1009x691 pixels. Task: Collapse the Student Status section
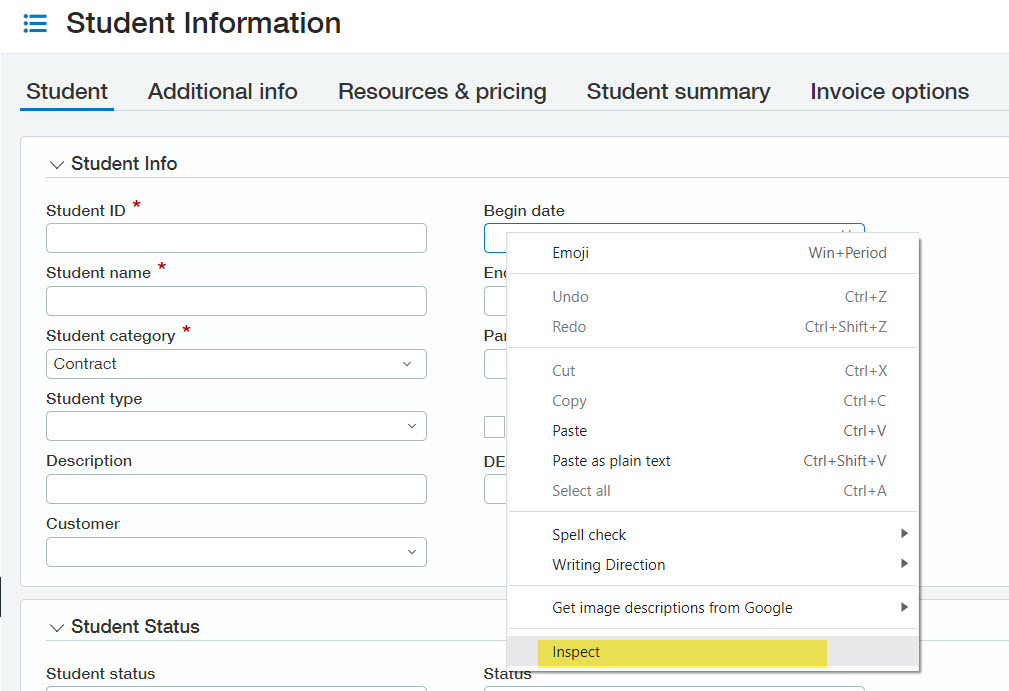pos(55,627)
